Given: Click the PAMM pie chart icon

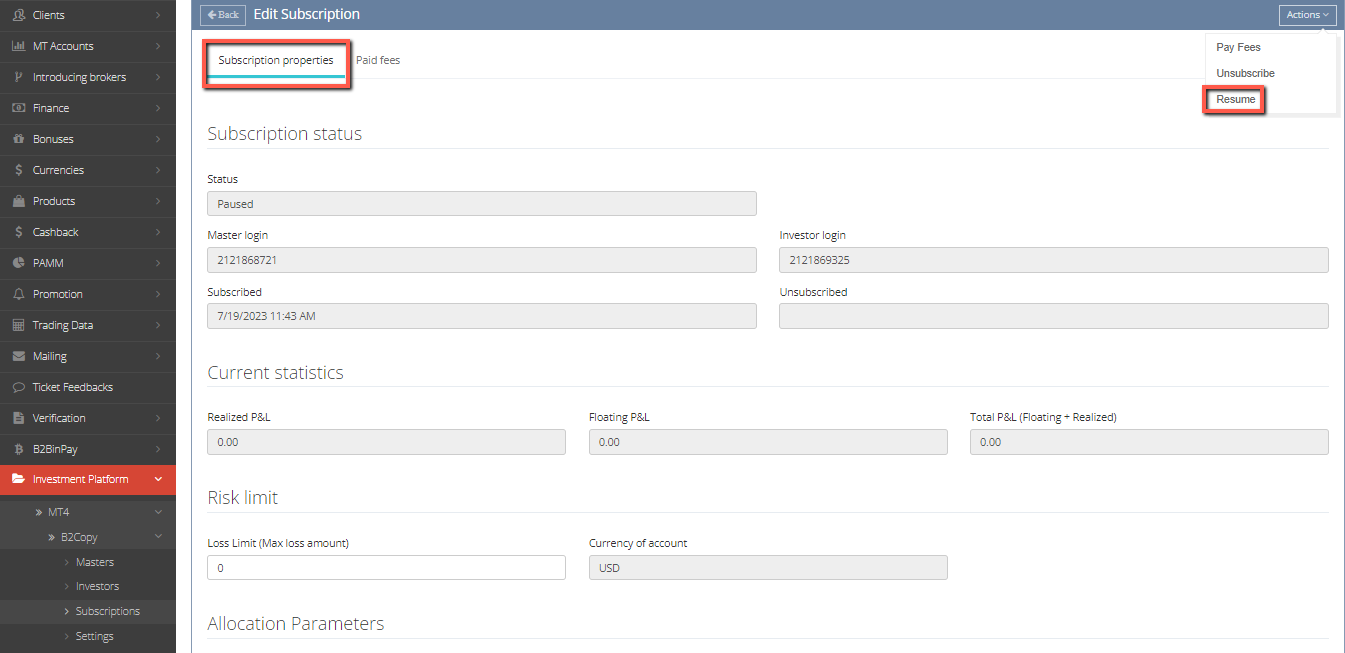Looking at the screenshot, I should [18, 263].
